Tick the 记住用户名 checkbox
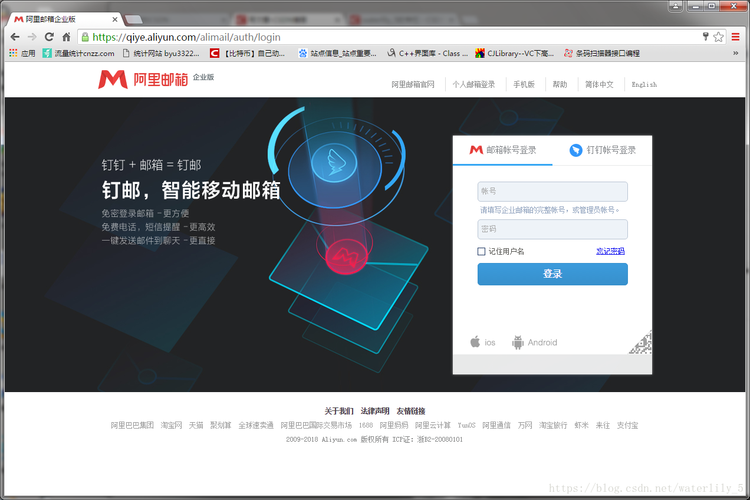Screen dimensions: 750x500 coord(481,251)
